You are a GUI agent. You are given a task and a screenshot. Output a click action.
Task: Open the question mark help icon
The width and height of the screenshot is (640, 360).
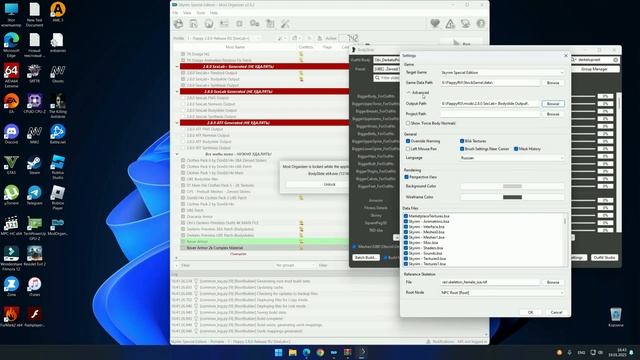(x=481, y=24)
